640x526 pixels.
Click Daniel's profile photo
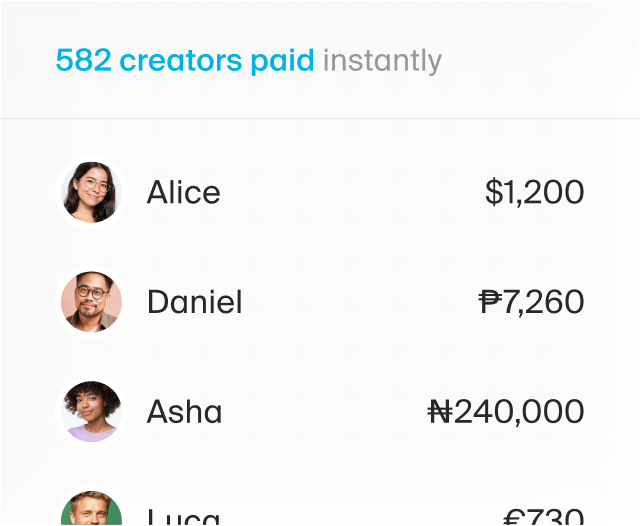[91, 302]
